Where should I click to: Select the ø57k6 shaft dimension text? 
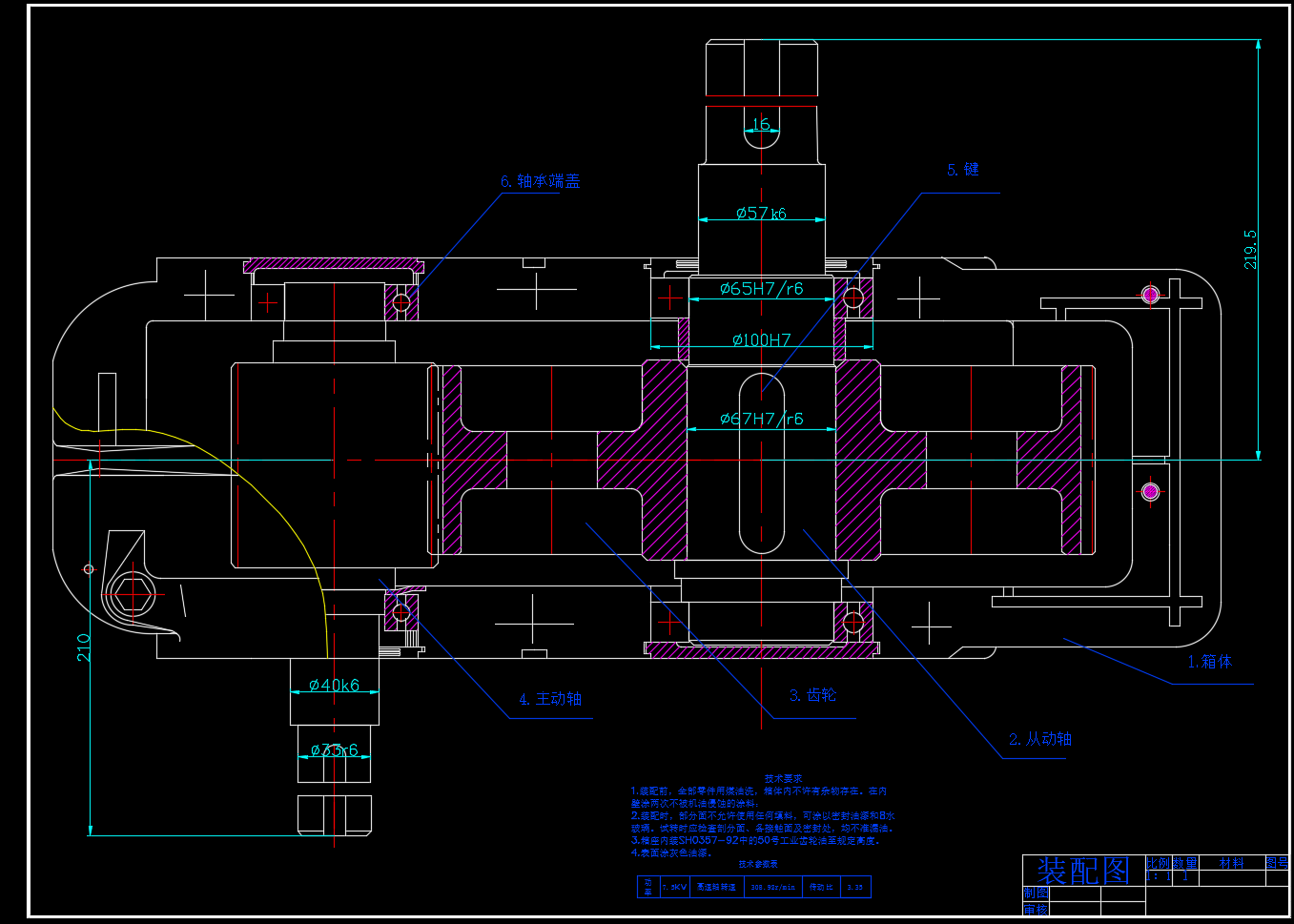(761, 213)
